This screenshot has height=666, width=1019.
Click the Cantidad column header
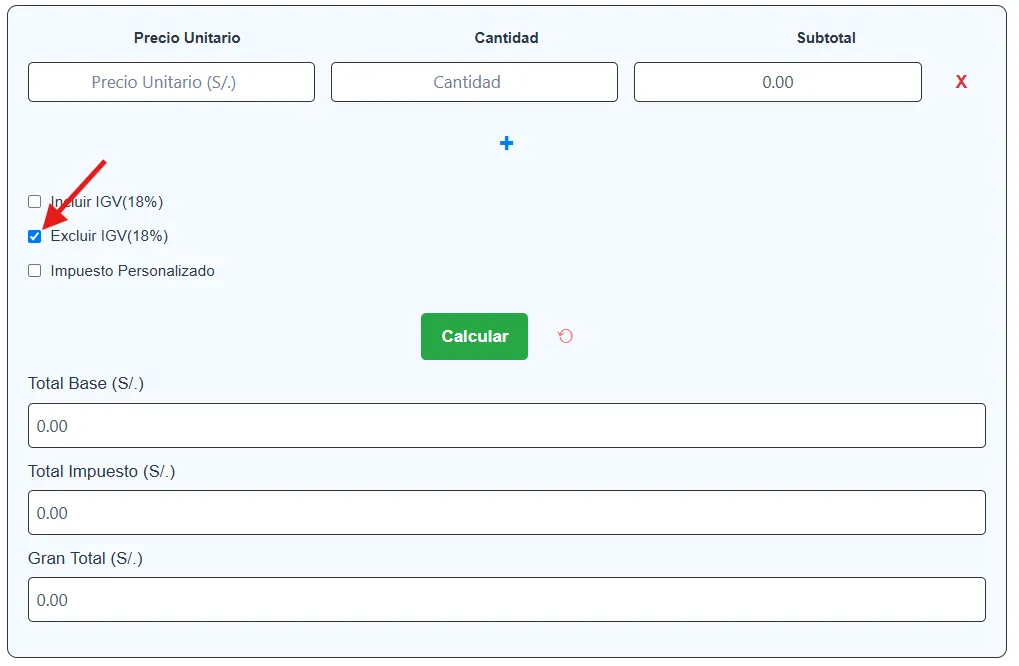coord(506,38)
